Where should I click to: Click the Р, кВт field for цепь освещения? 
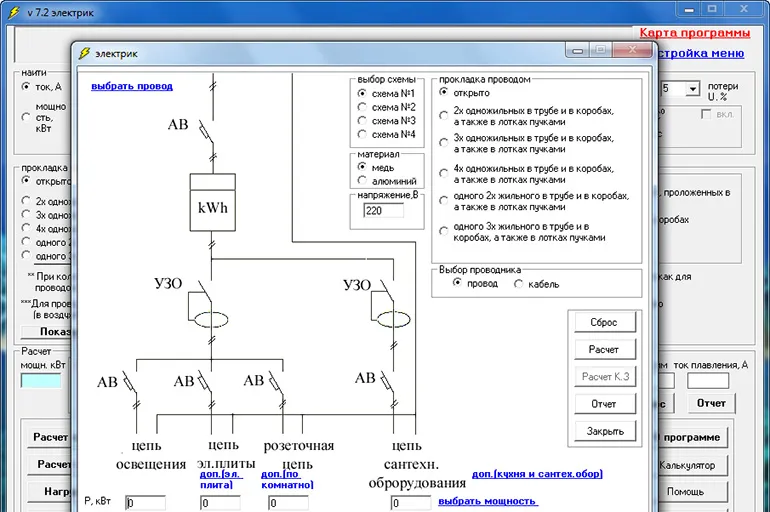pyautogui.click(x=145, y=503)
